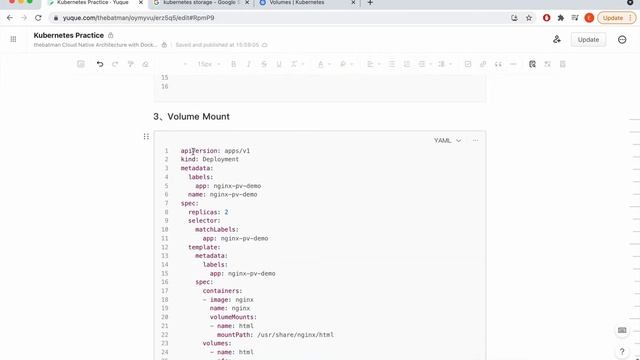
Task: Click the install app icon in address bar
Action: tap(514, 18)
